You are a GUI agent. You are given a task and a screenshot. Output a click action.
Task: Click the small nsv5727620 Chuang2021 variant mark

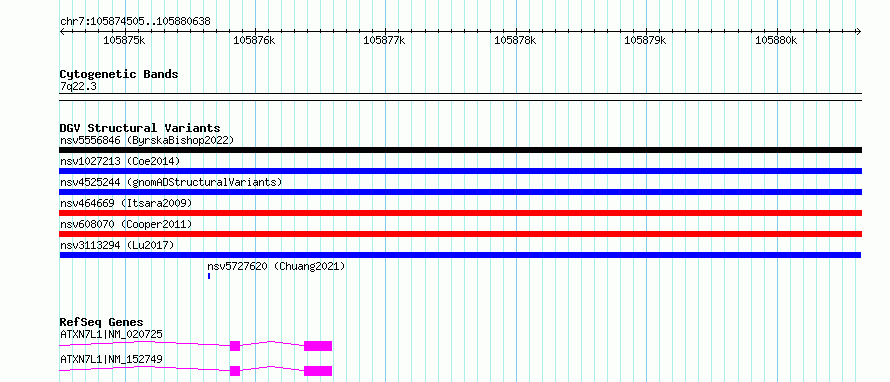209,276
